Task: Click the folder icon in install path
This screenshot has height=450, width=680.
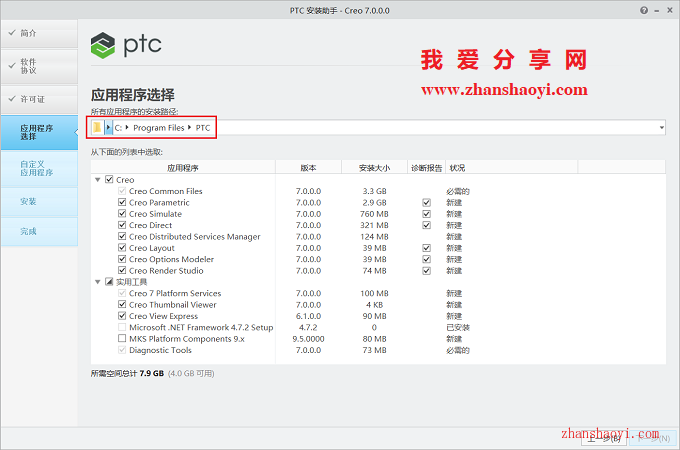Action: click(97, 127)
